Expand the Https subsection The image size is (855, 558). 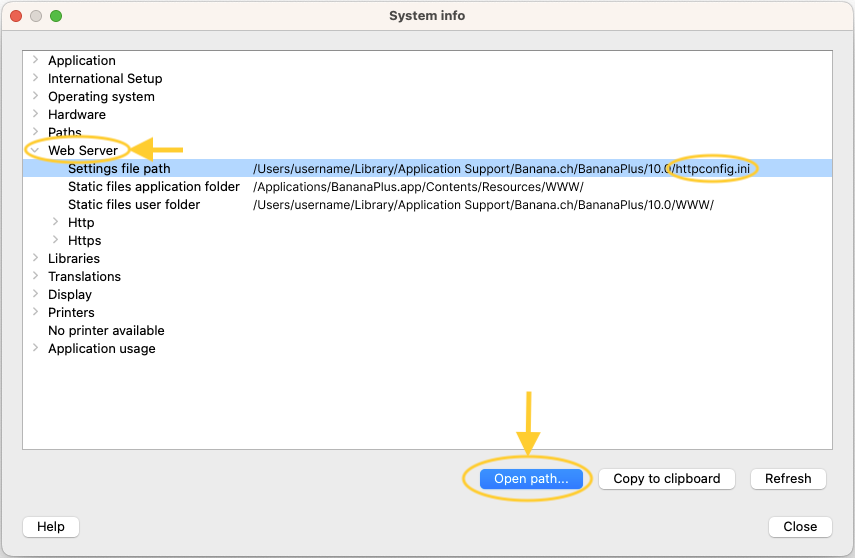[56, 241]
